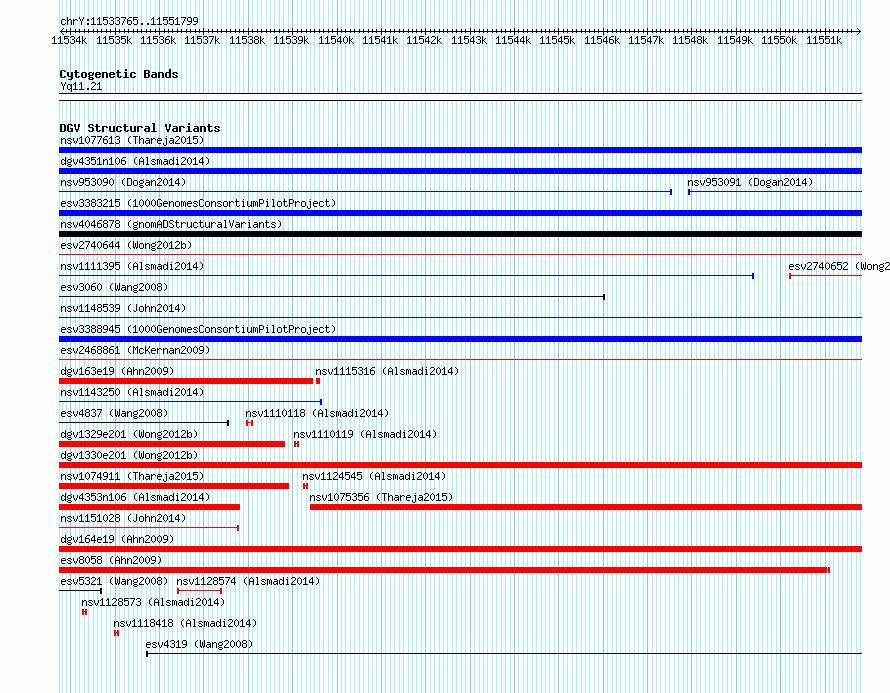Click nsv1111395 (Alsmadi2014) label
This screenshot has height=693, width=890.
(132, 266)
